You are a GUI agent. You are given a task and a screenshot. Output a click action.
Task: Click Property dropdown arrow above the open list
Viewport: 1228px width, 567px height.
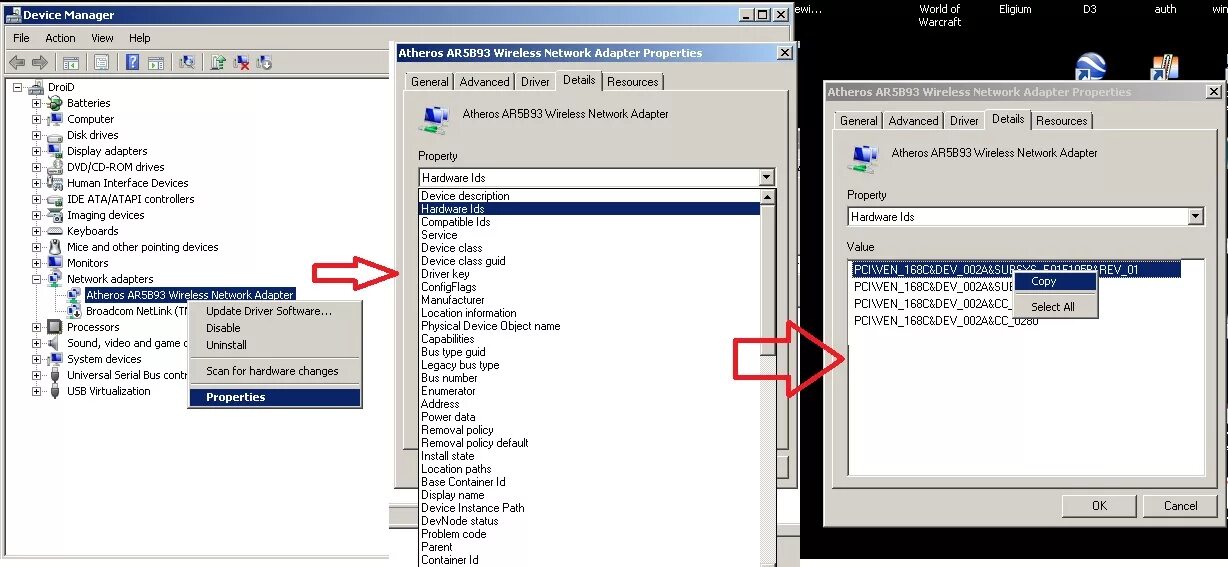point(766,178)
